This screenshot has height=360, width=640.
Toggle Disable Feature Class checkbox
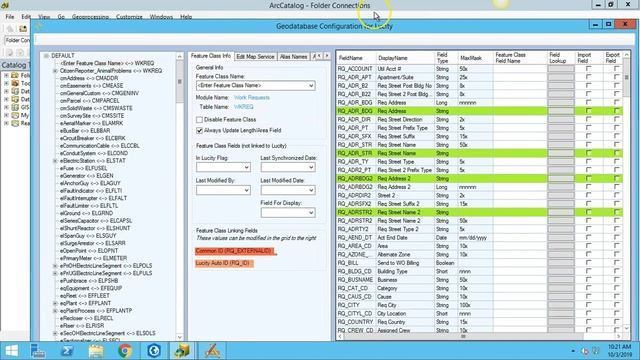(x=199, y=120)
